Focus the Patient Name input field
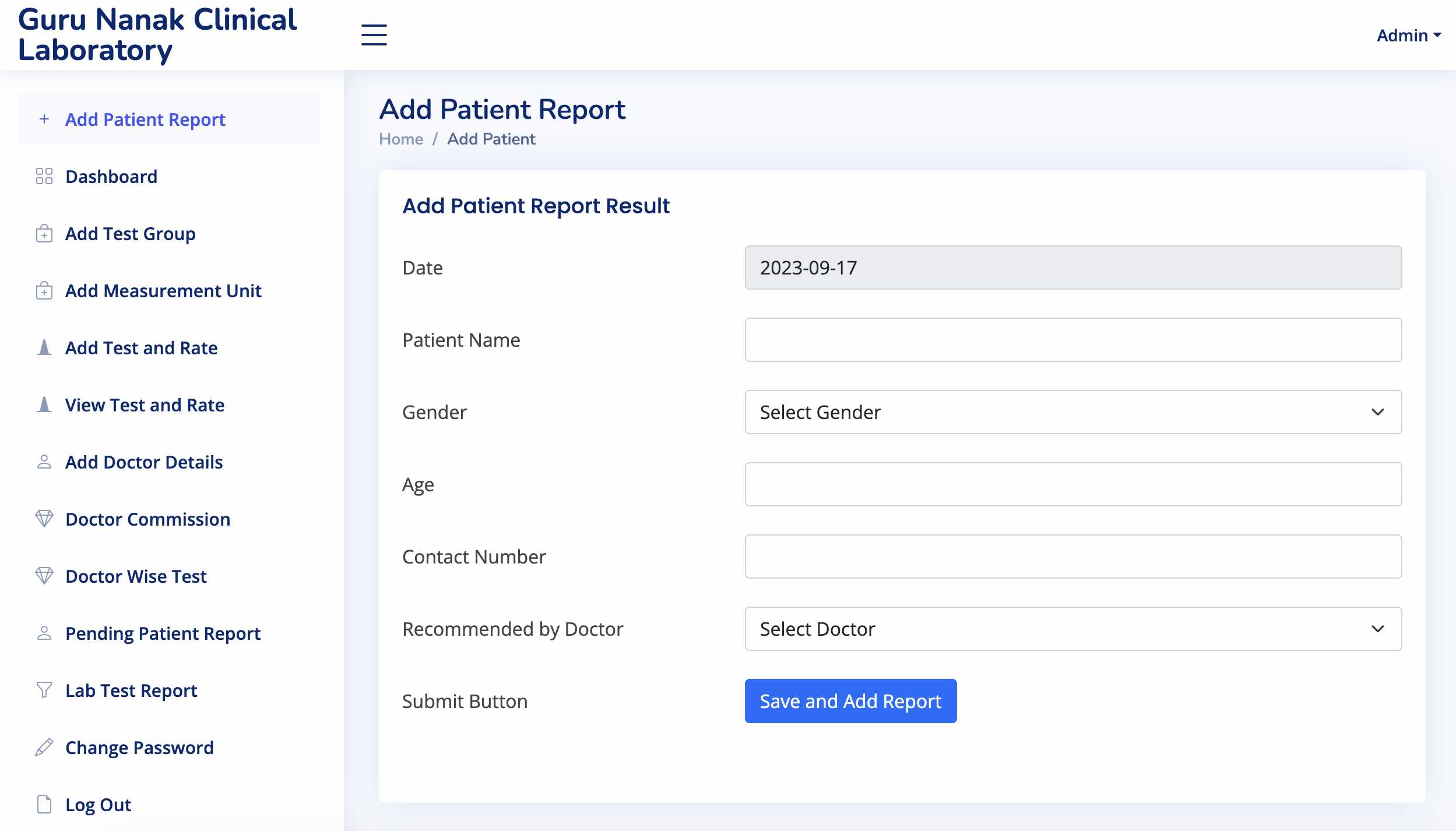 tap(1072, 340)
